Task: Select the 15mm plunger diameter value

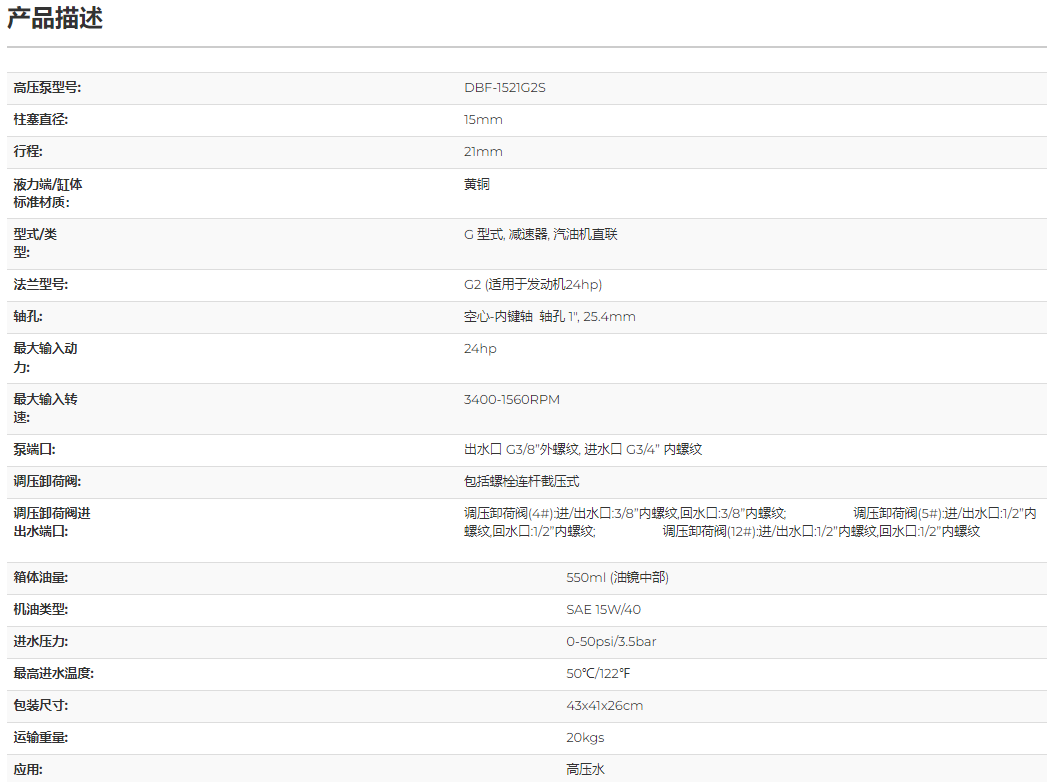Action: [483, 120]
